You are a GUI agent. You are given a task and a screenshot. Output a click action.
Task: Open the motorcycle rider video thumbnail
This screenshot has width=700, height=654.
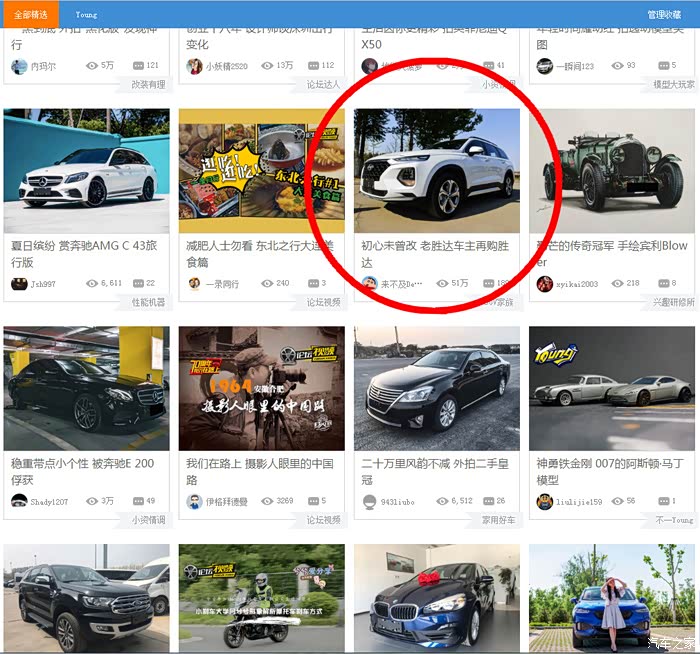[x=262, y=598]
